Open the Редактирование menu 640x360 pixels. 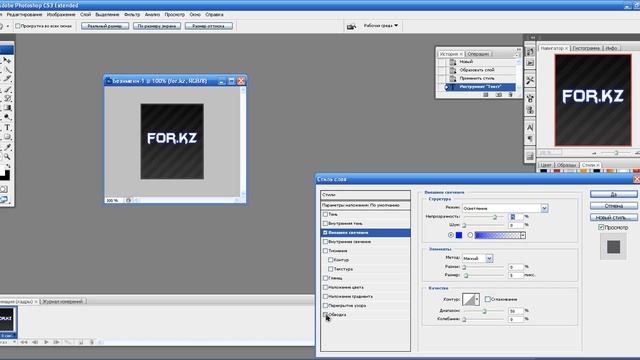point(24,14)
